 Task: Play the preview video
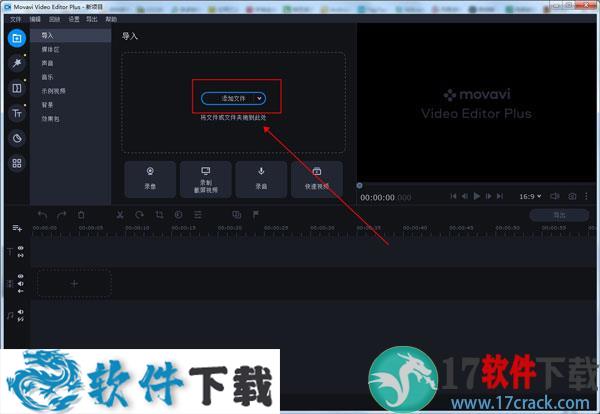click(477, 196)
